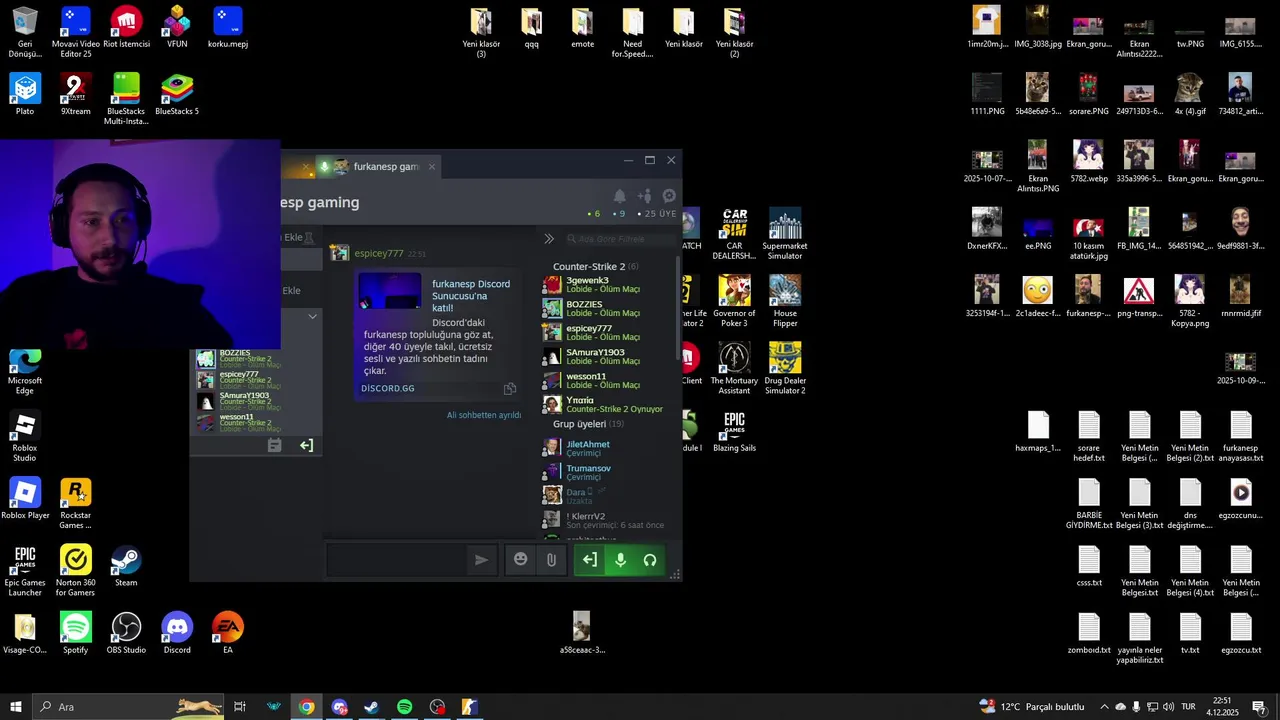The width and height of the screenshot is (1280, 720).
Task: Copy the Discord invite link with copy icon
Action: [510, 389]
